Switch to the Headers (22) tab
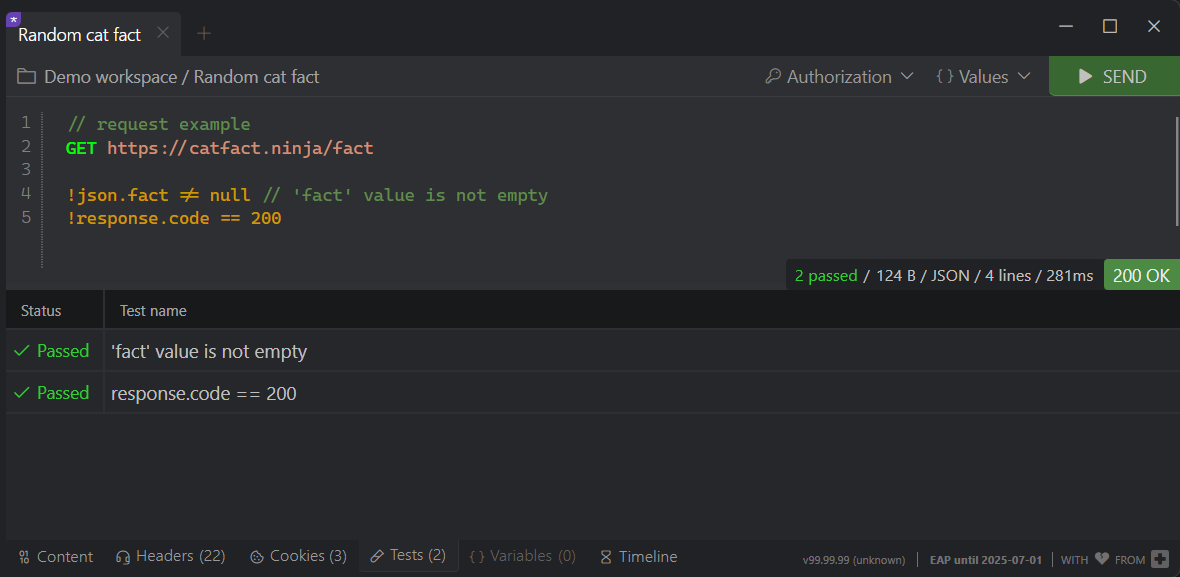 click(x=171, y=557)
